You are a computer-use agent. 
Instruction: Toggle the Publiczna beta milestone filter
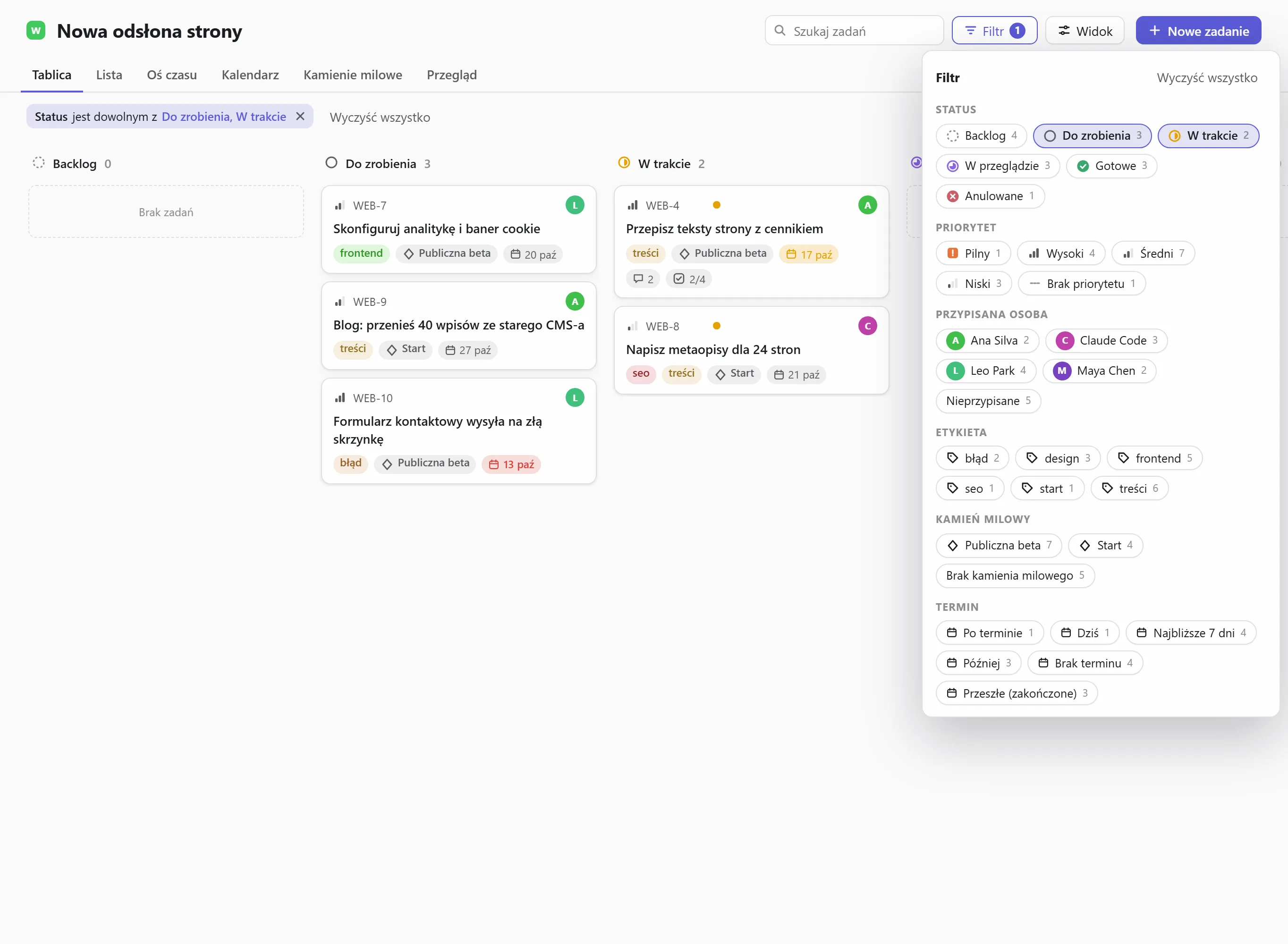pyautogui.click(x=999, y=546)
